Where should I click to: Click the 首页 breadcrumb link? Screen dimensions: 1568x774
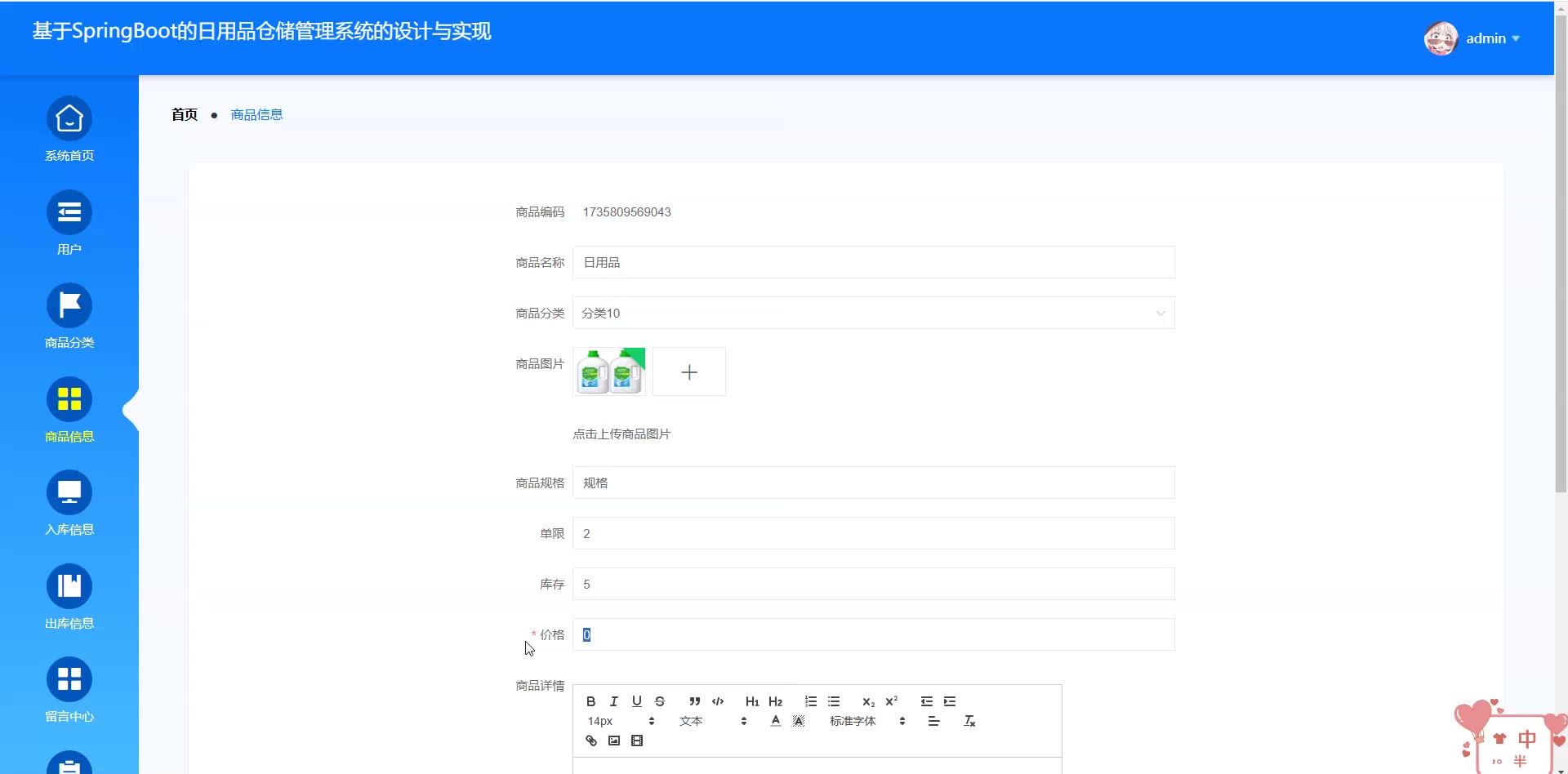(185, 114)
